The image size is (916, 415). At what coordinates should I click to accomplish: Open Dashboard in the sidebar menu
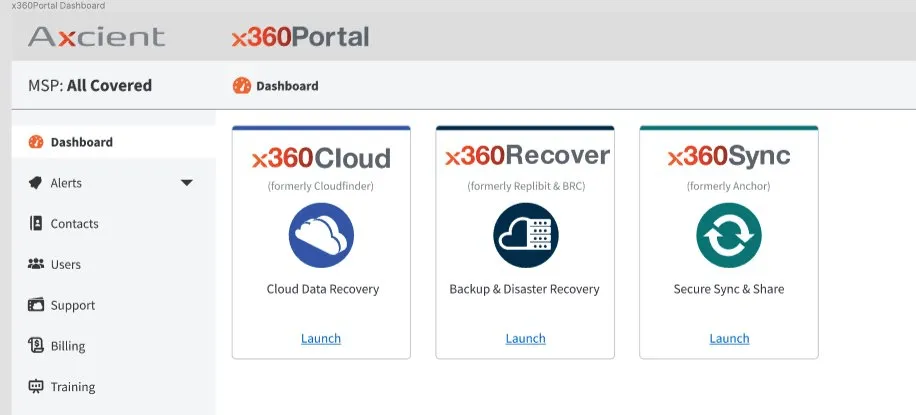point(114,142)
